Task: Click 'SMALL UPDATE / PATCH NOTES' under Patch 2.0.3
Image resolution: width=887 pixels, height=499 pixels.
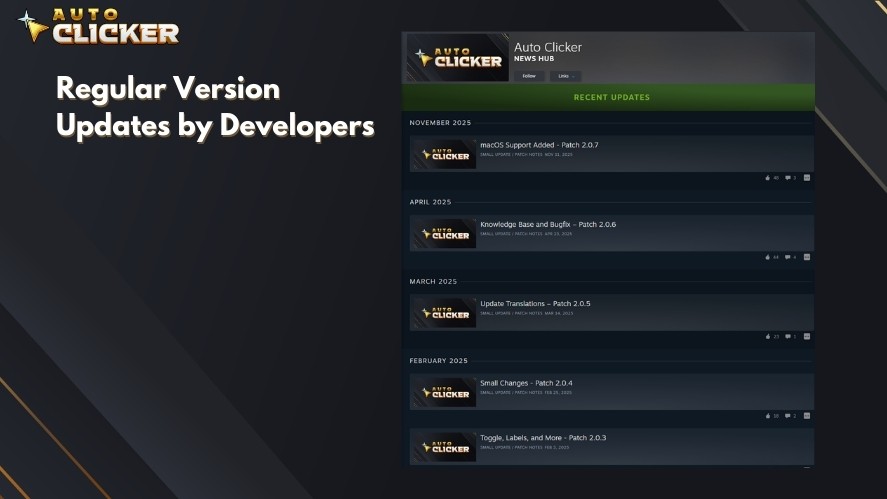Action: click(511, 447)
